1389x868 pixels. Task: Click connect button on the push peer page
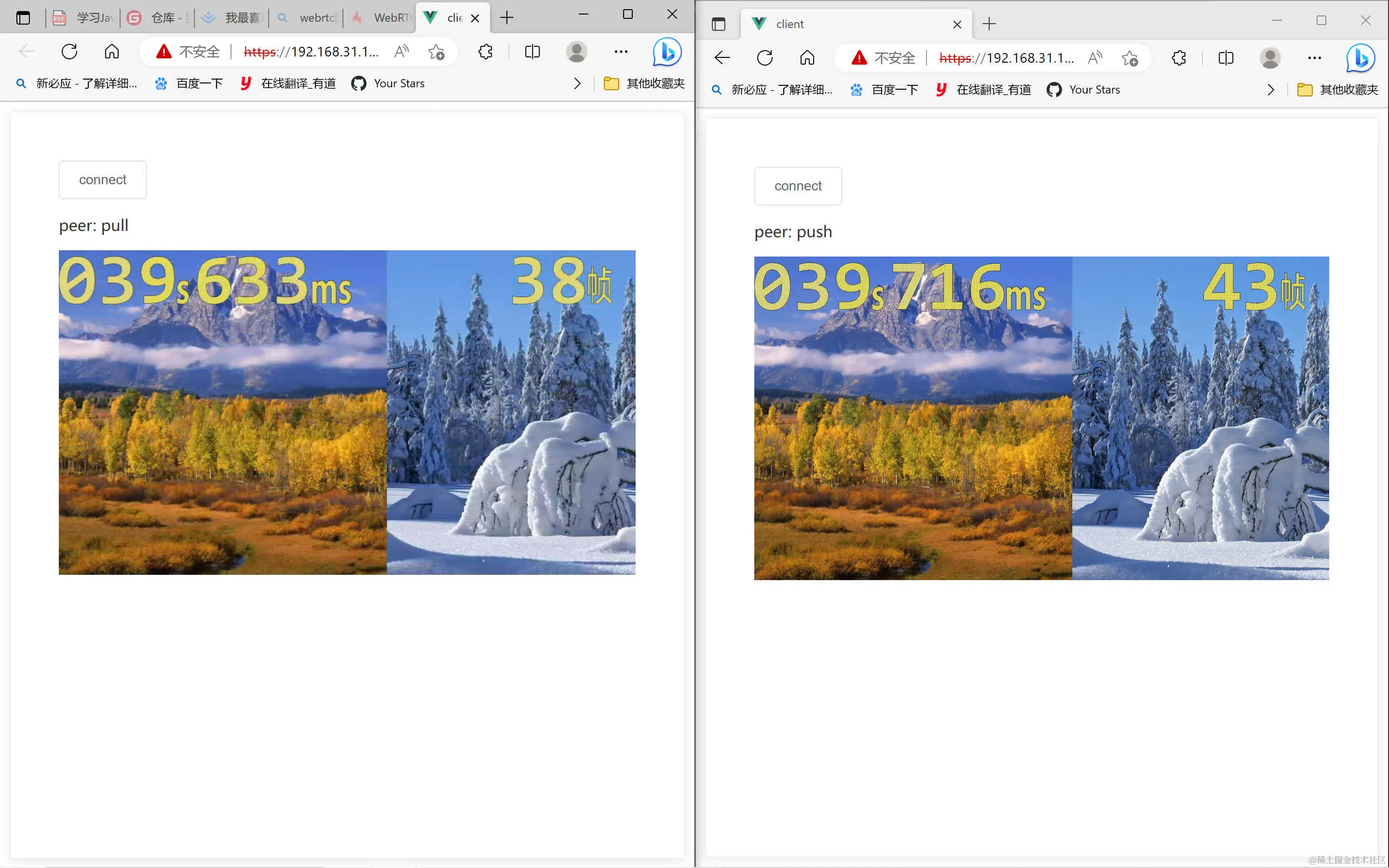coord(798,186)
